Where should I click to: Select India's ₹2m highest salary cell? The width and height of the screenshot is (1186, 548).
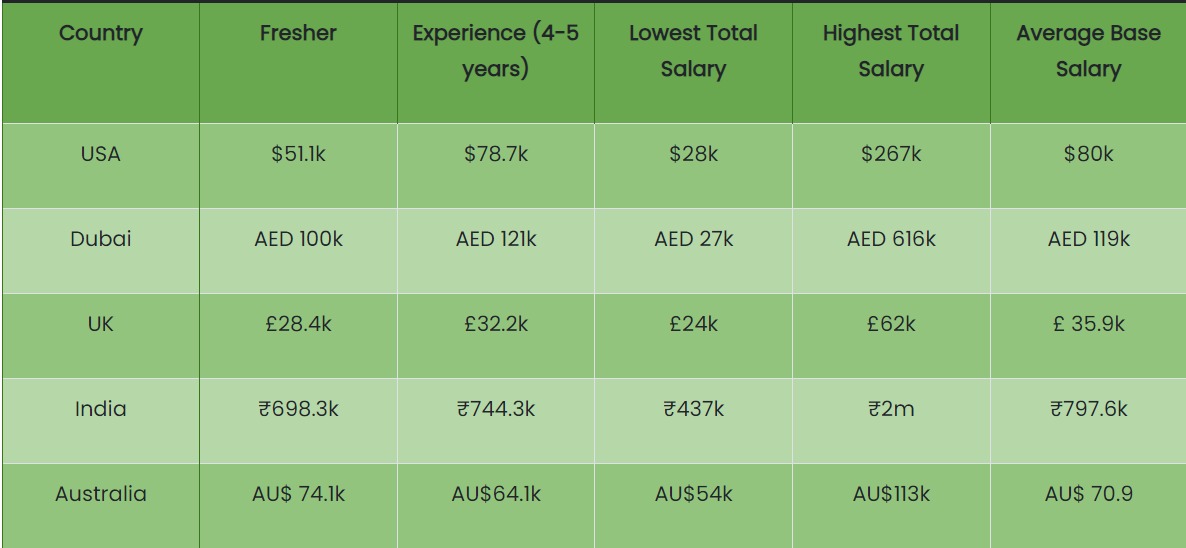click(x=890, y=409)
